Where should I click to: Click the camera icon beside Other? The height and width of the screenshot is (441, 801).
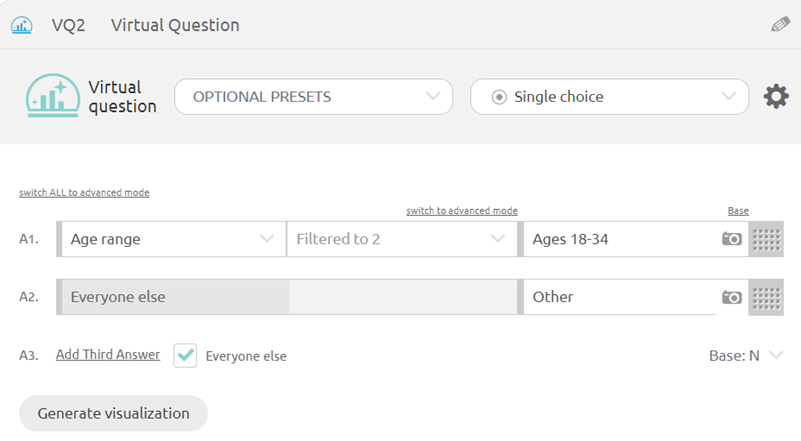tap(732, 297)
